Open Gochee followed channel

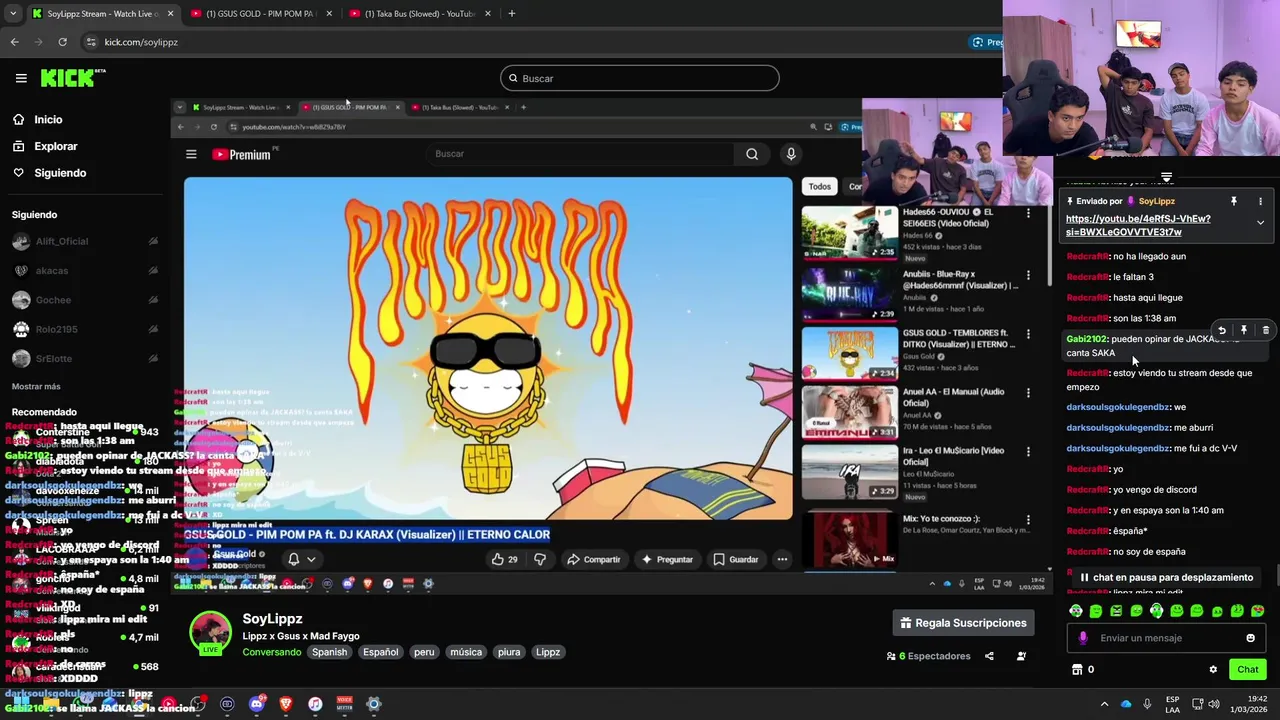pos(53,300)
